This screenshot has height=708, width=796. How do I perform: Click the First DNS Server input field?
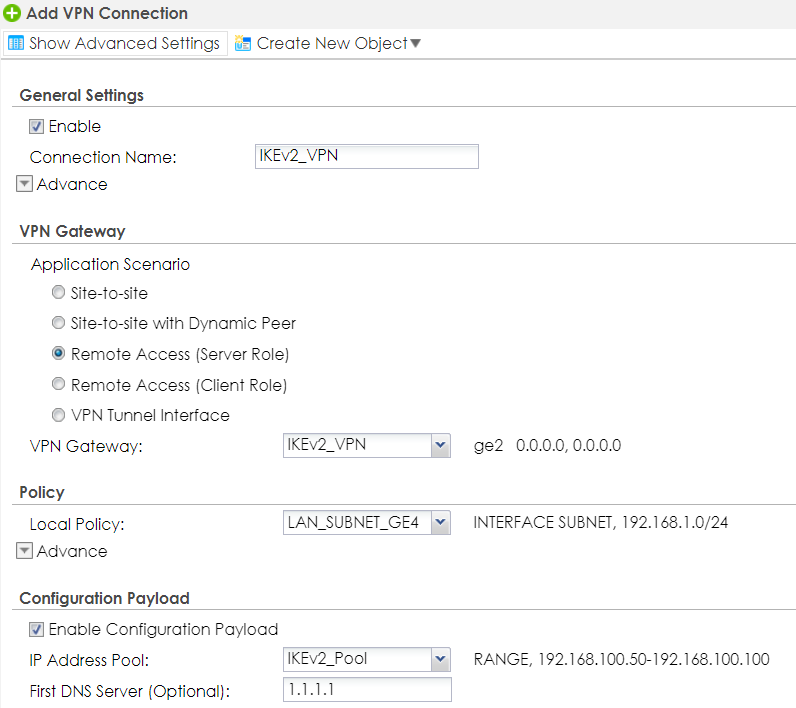coord(367,690)
